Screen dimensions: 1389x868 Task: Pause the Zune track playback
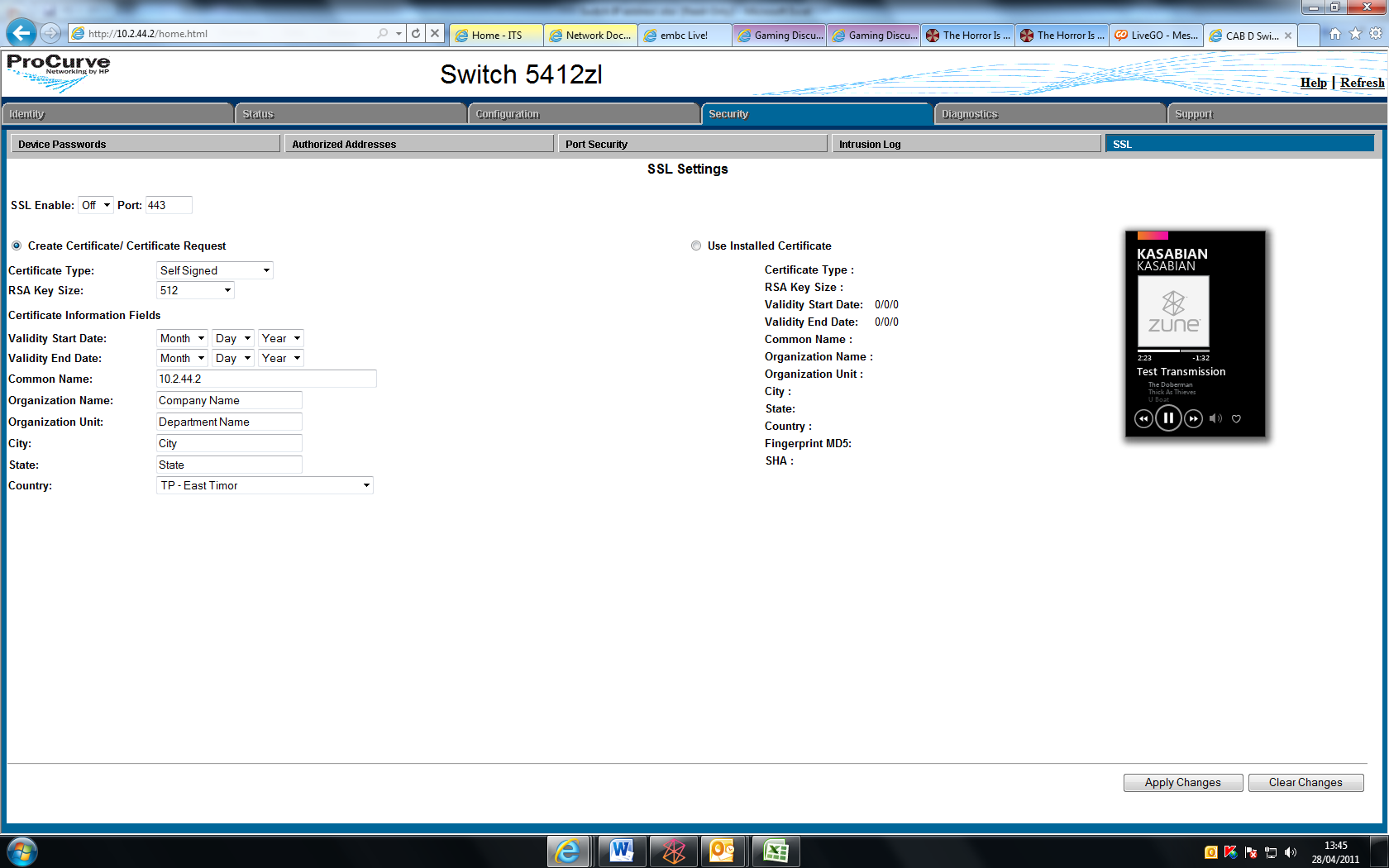point(1167,418)
